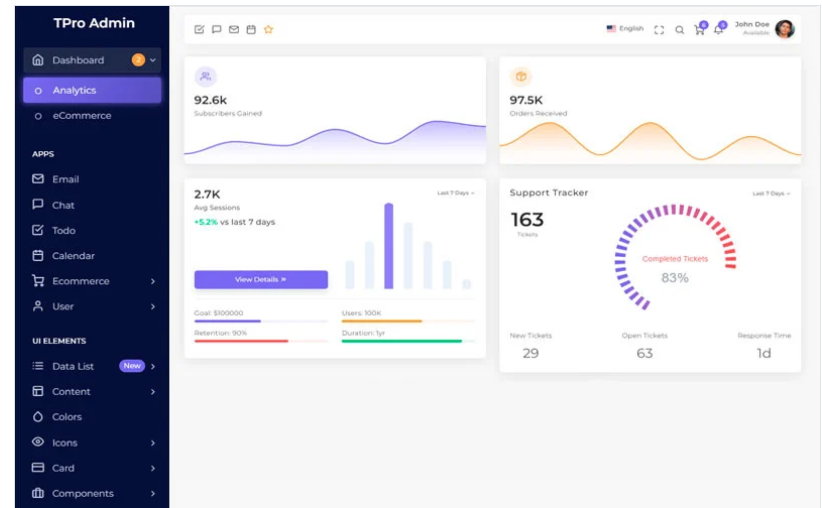
Task: Open Last 7 Days dropdown in Support Tracker
Action: pos(771,193)
